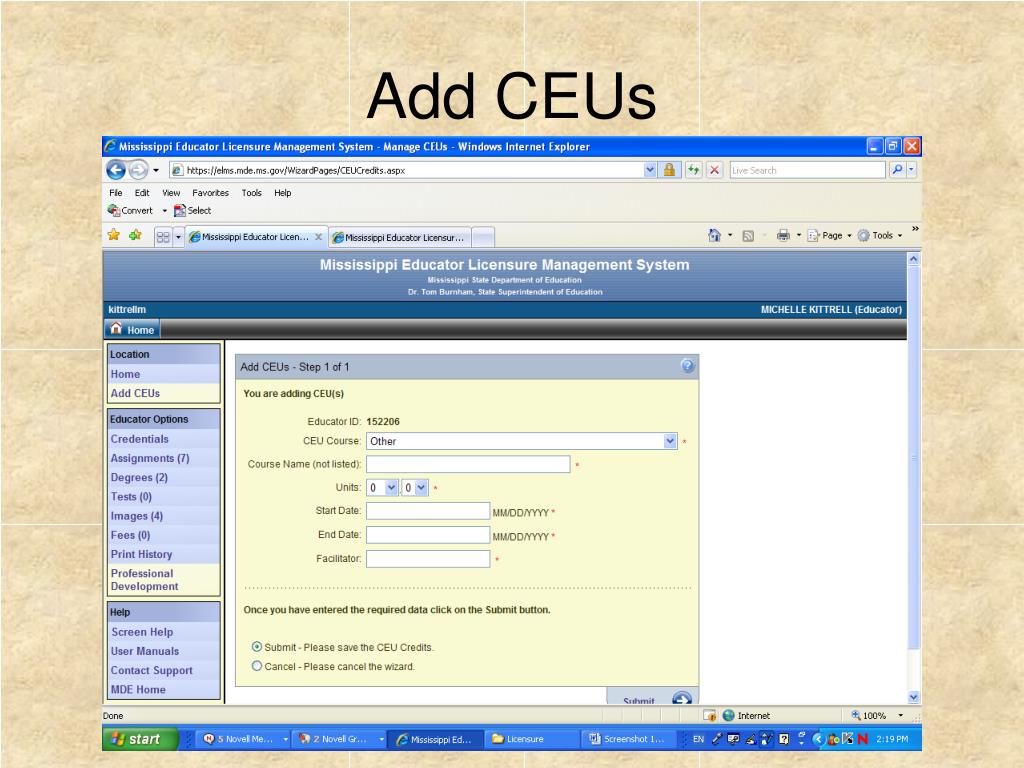
Task: Click the Refresh page icon
Action: point(694,170)
